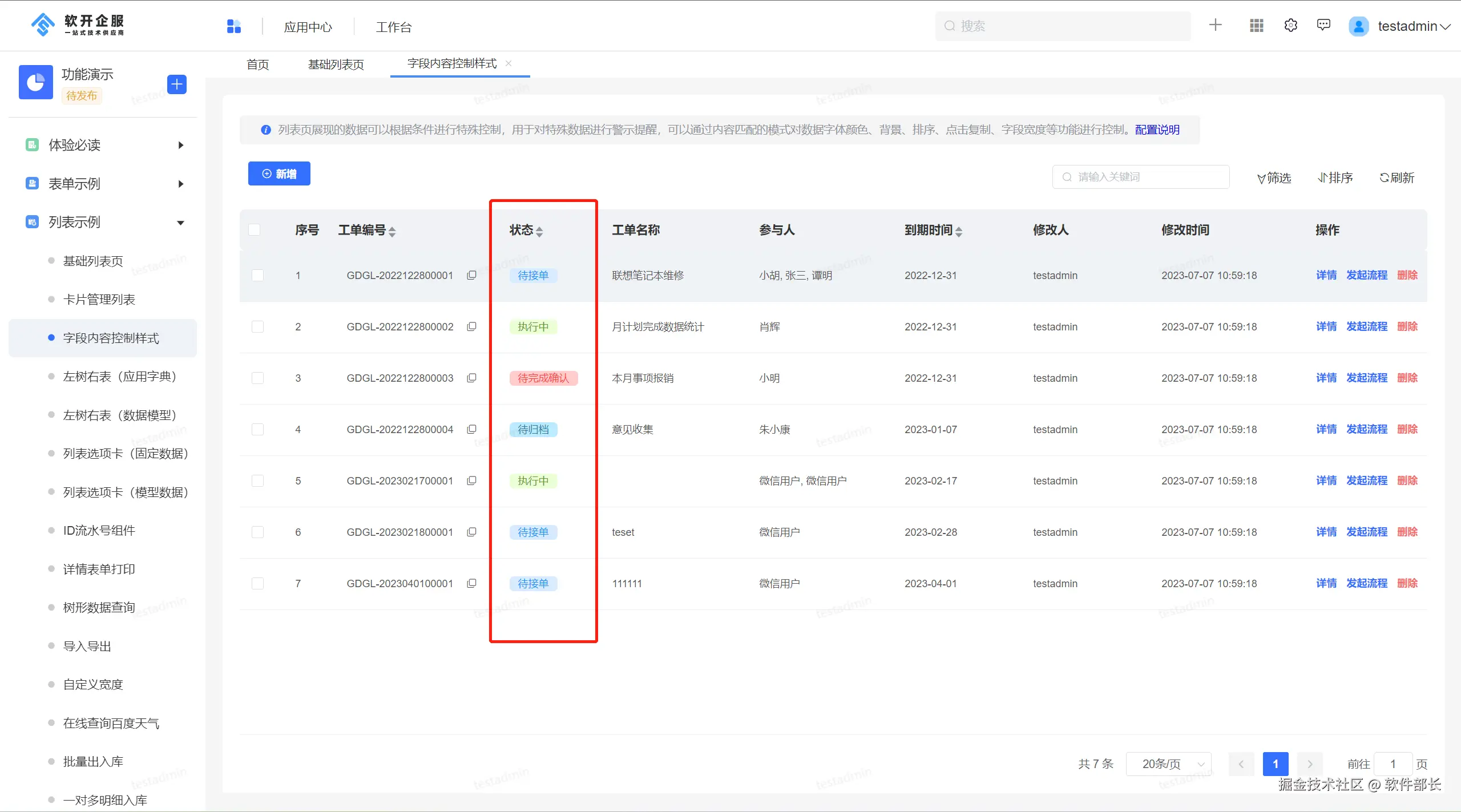Open the 20条/页 page size dropdown
1461x812 pixels.
click(1168, 763)
